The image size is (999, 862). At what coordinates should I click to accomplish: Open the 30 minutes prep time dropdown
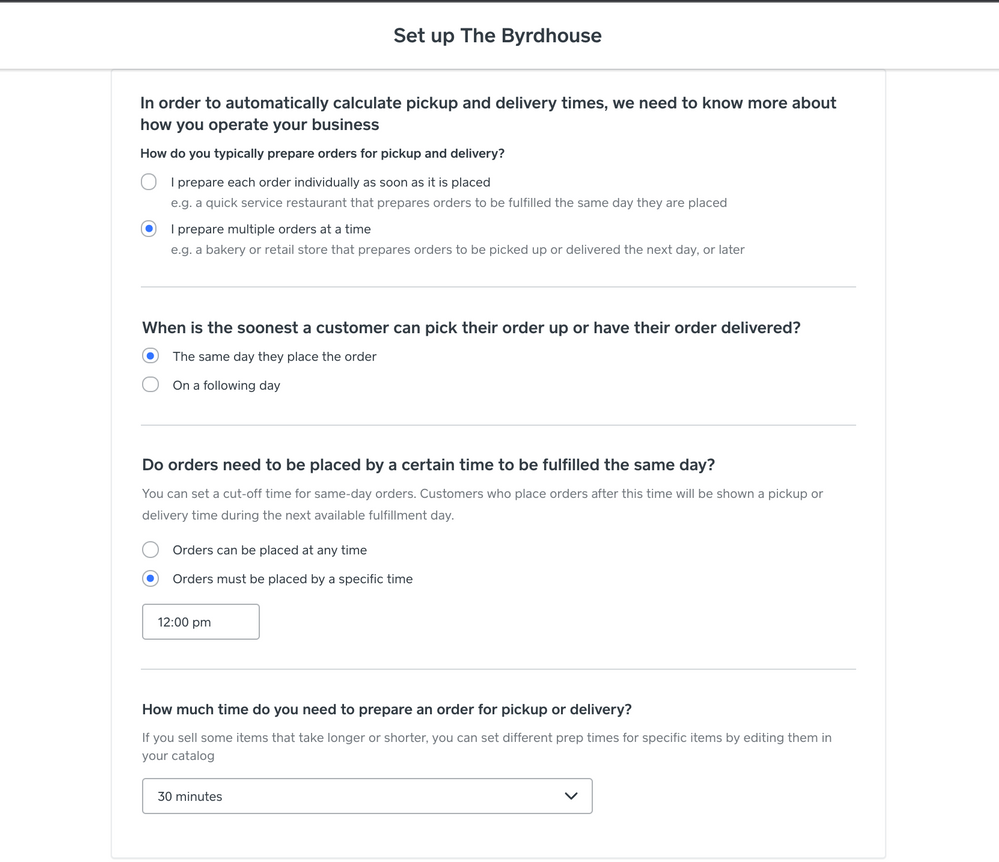coord(367,796)
